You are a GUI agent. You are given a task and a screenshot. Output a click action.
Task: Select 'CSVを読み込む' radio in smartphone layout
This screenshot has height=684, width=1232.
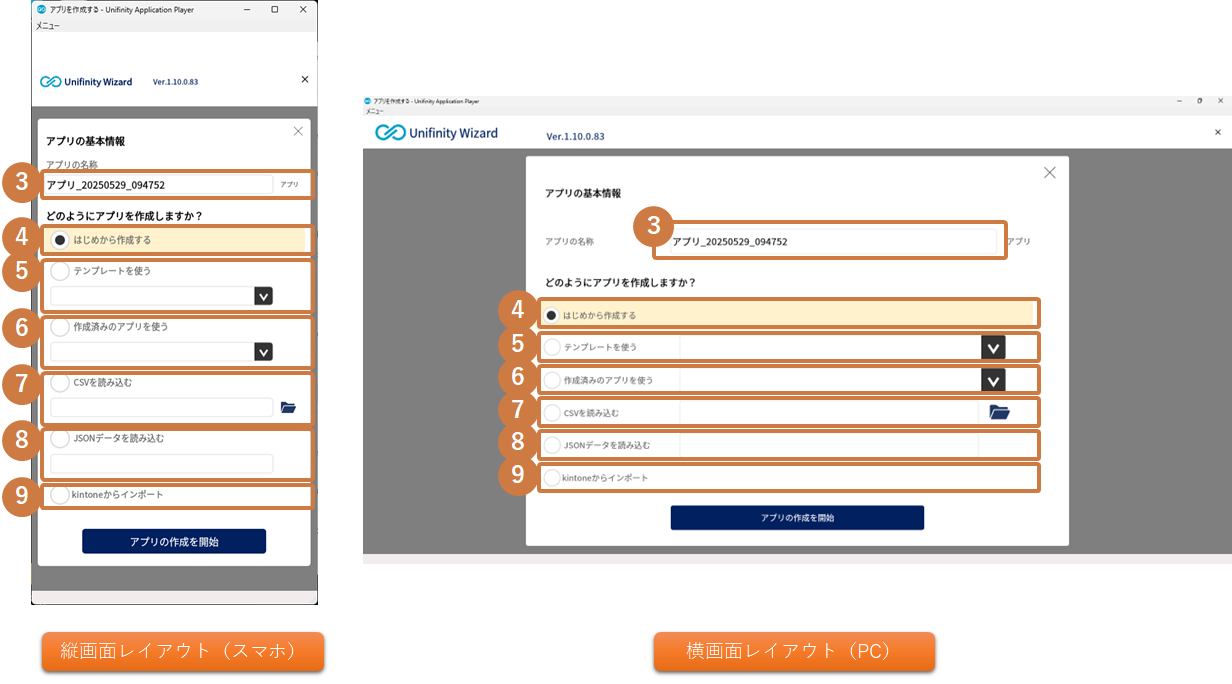click(x=60, y=382)
